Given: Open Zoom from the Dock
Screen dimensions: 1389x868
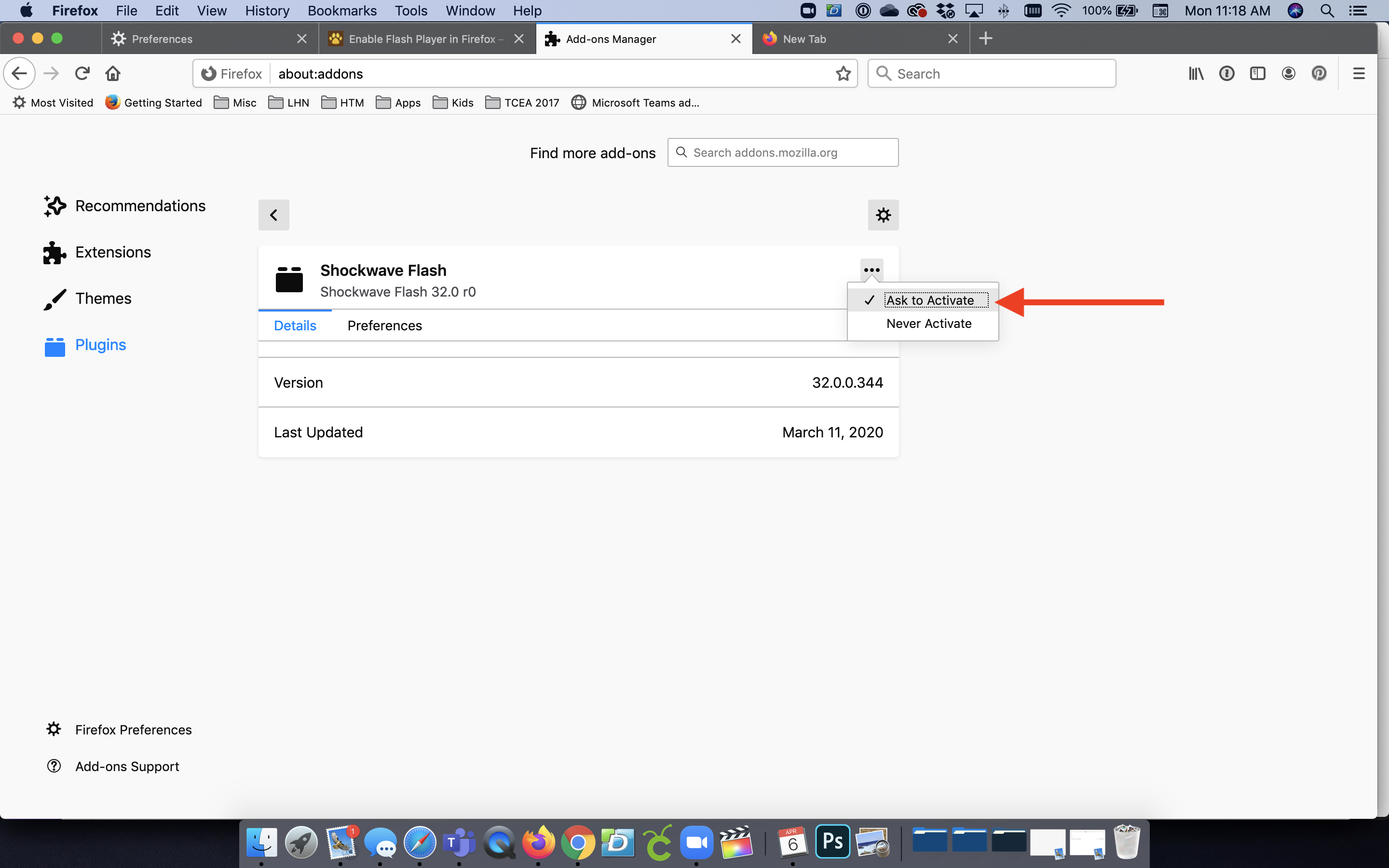Looking at the screenshot, I should (x=696, y=843).
